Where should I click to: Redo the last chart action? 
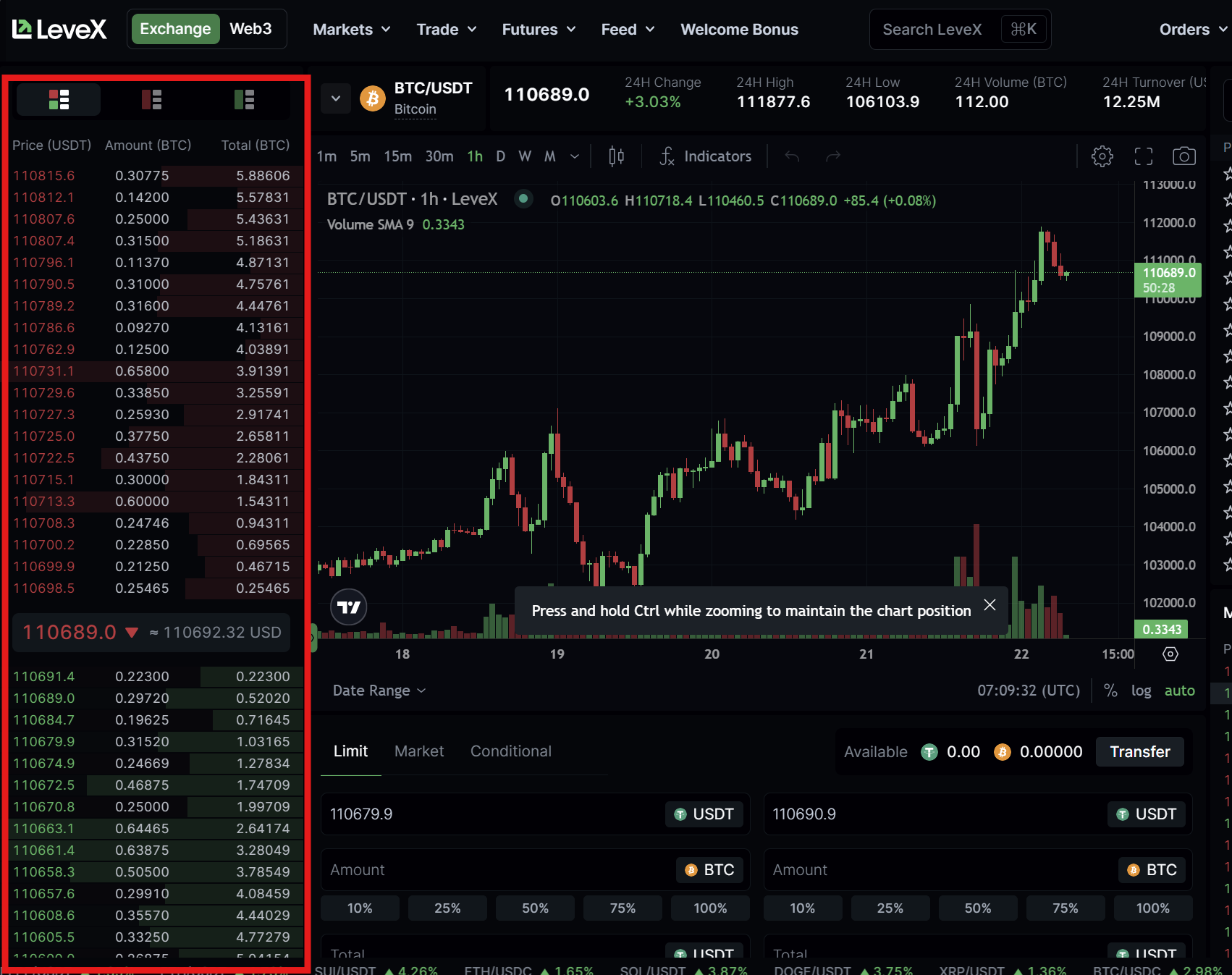pos(833,156)
